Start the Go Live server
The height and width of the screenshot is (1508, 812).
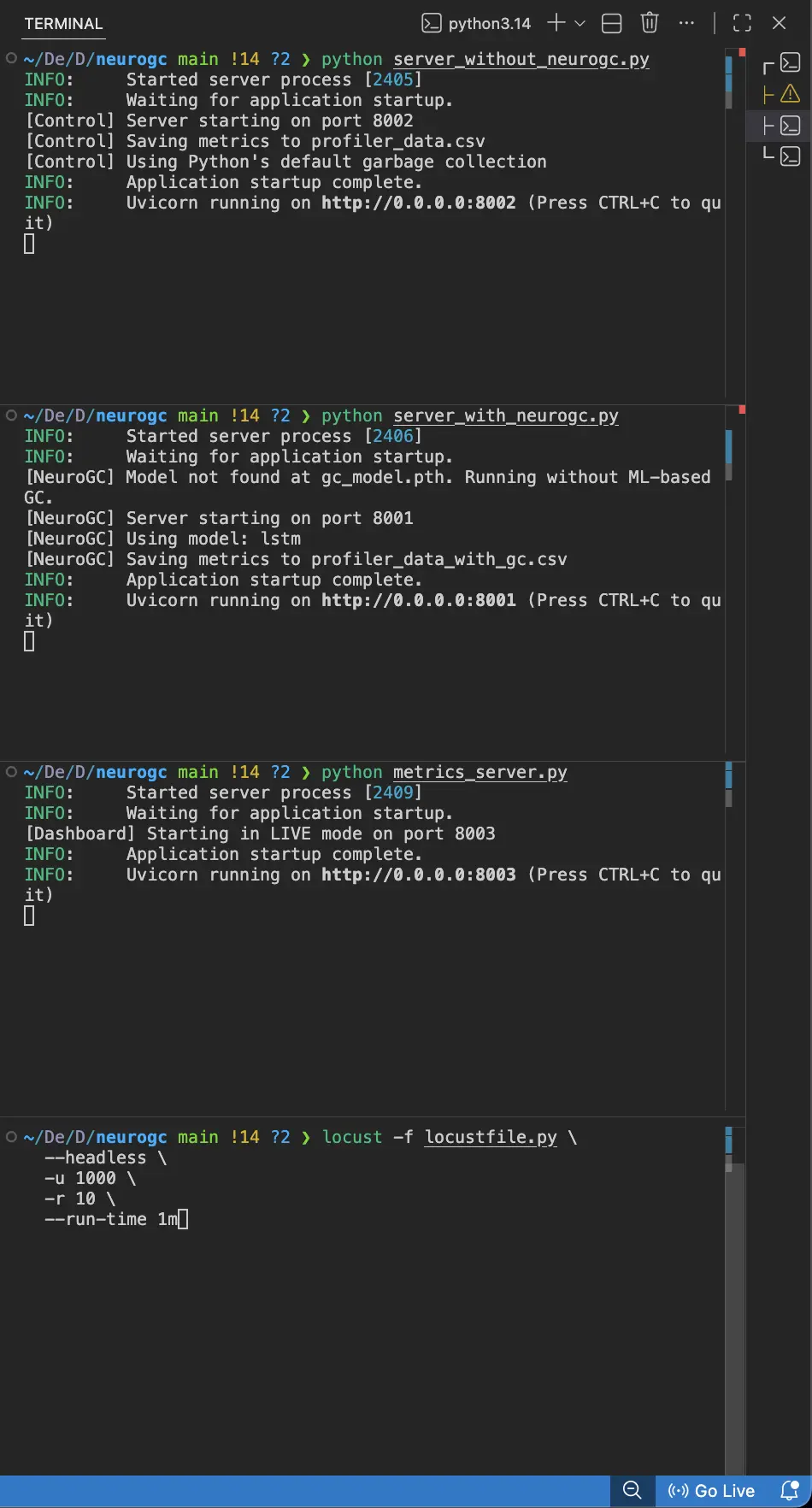pos(712,1490)
